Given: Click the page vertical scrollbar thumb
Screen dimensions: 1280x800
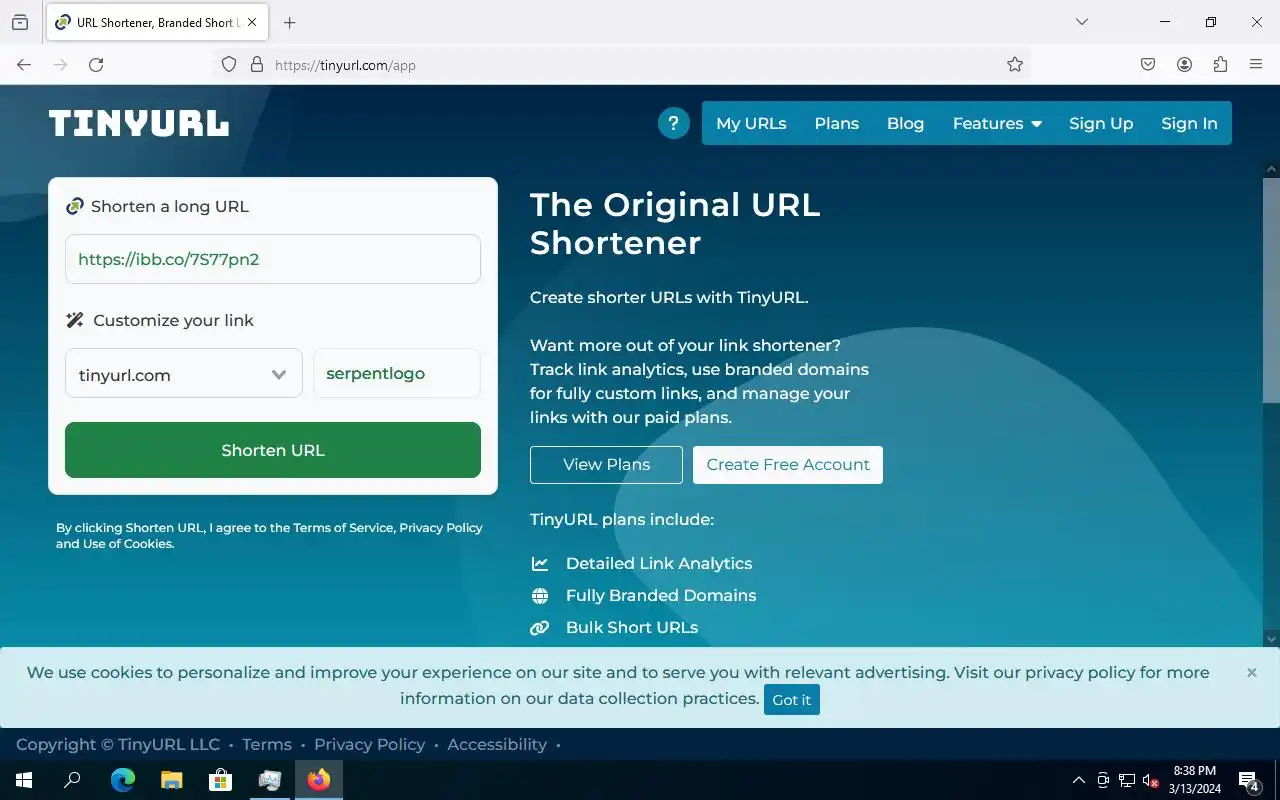Looking at the screenshot, I should 1271,290.
